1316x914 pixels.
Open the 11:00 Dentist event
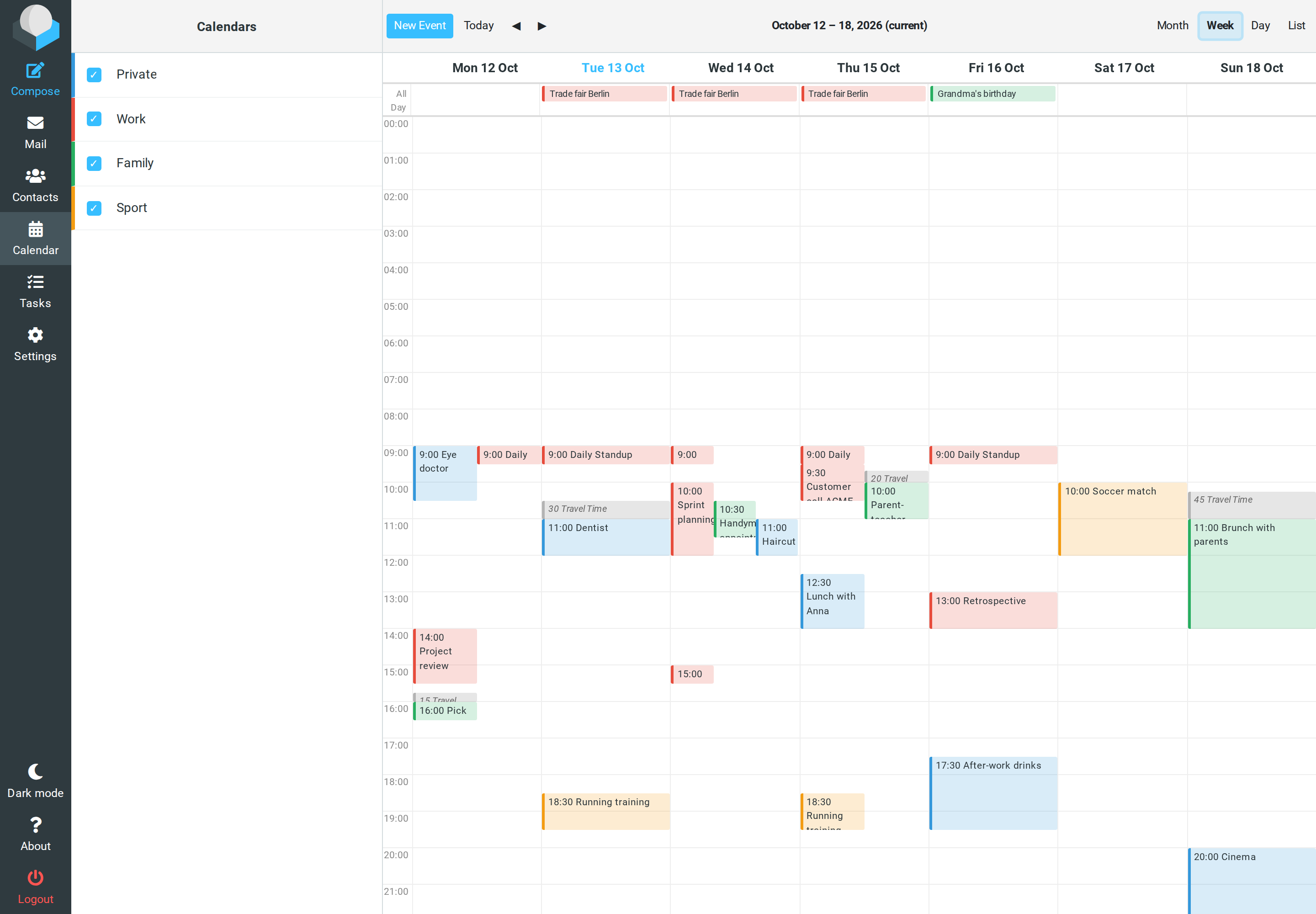pyautogui.click(x=606, y=537)
